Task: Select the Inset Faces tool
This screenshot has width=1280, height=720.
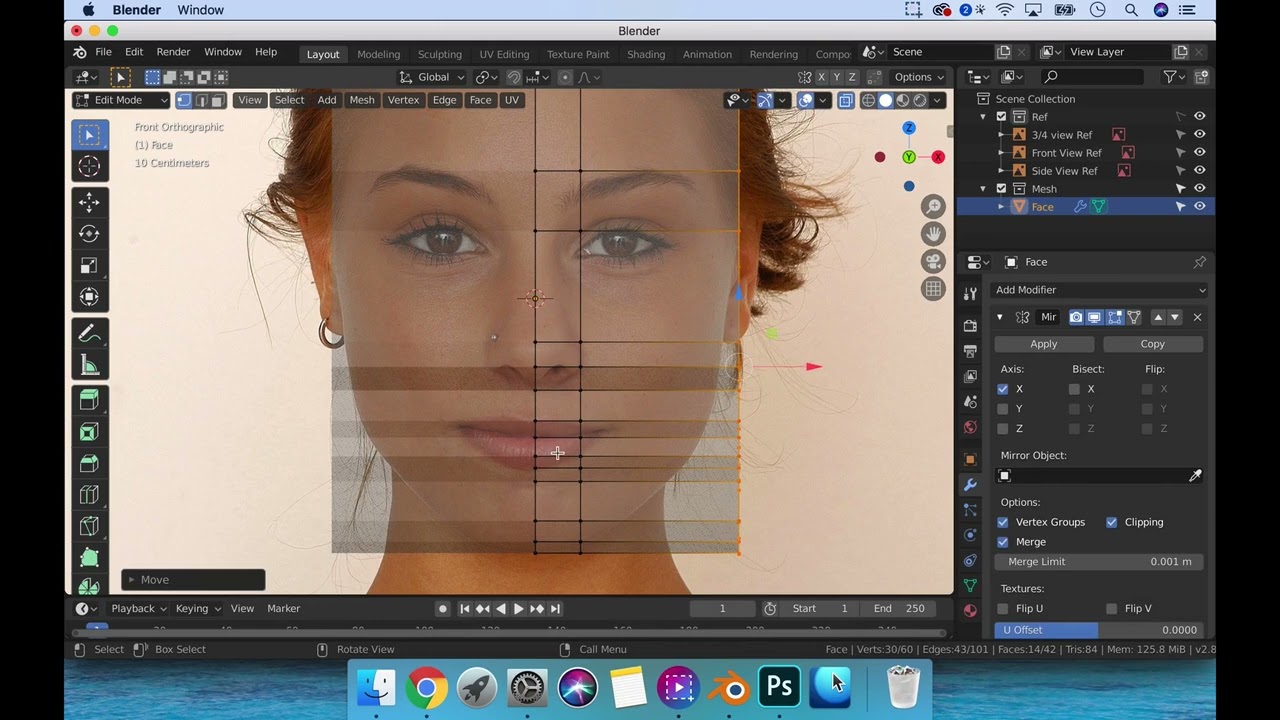Action: [x=89, y=432]
